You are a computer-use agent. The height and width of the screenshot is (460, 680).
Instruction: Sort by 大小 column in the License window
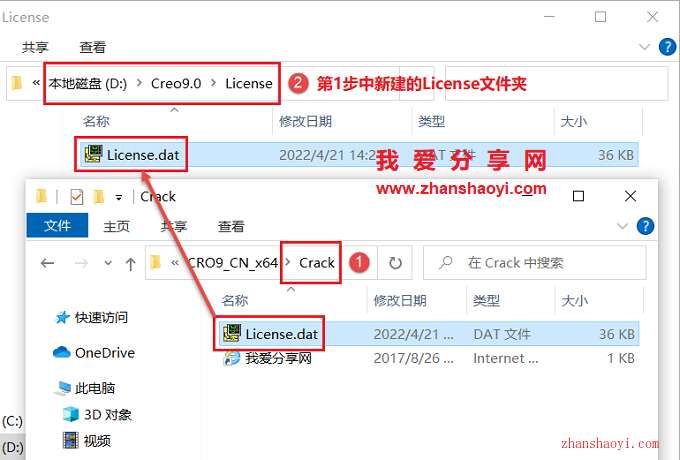pyautogui.click(x=573, y=121)
